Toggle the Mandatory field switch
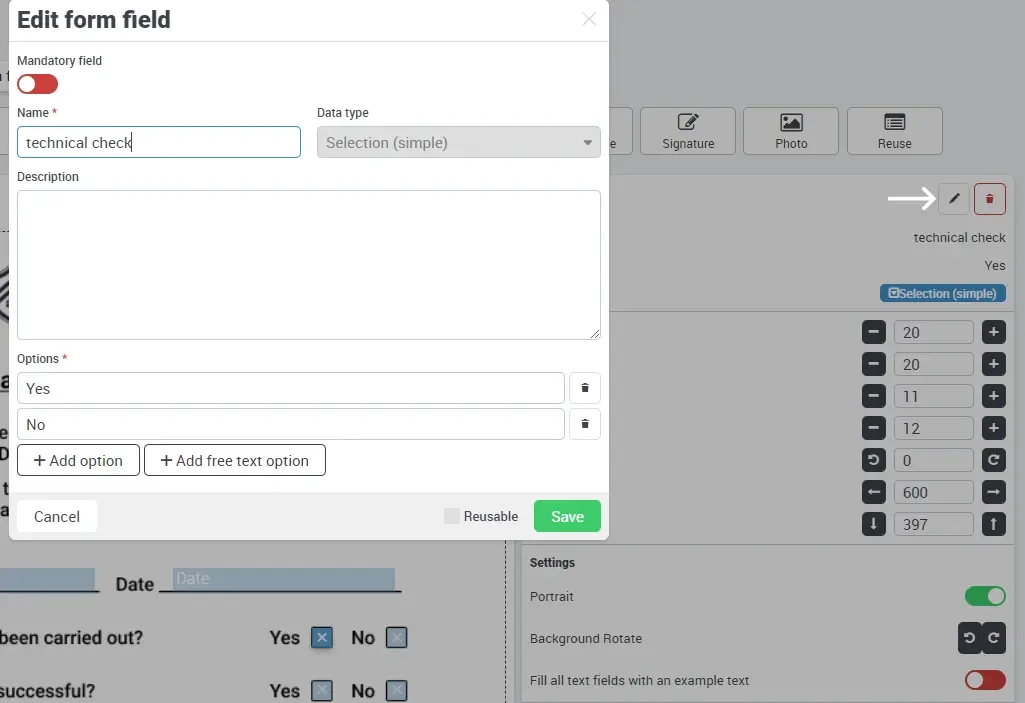 37,84
